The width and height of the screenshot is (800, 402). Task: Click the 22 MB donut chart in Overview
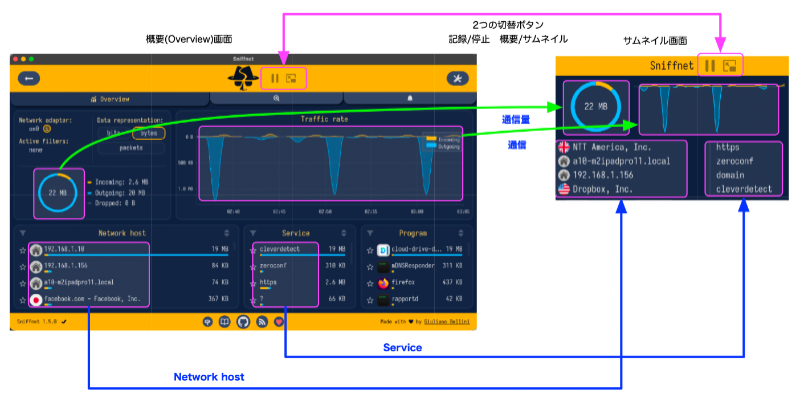pyautogui.click(x=57, y=193)
